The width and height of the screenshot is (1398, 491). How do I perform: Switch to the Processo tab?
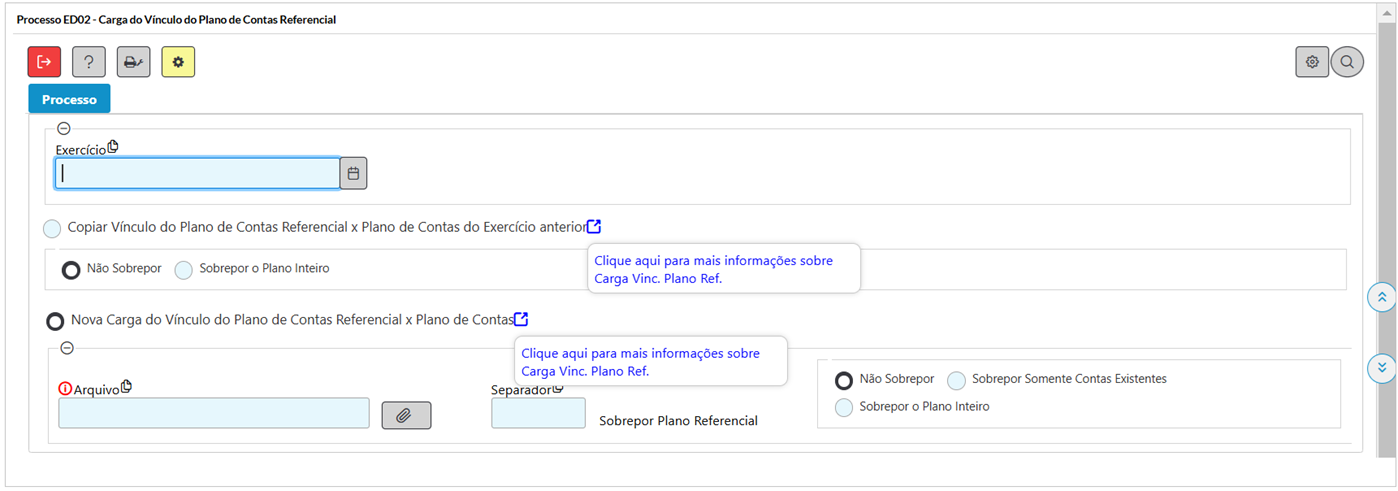click(69, 99)
